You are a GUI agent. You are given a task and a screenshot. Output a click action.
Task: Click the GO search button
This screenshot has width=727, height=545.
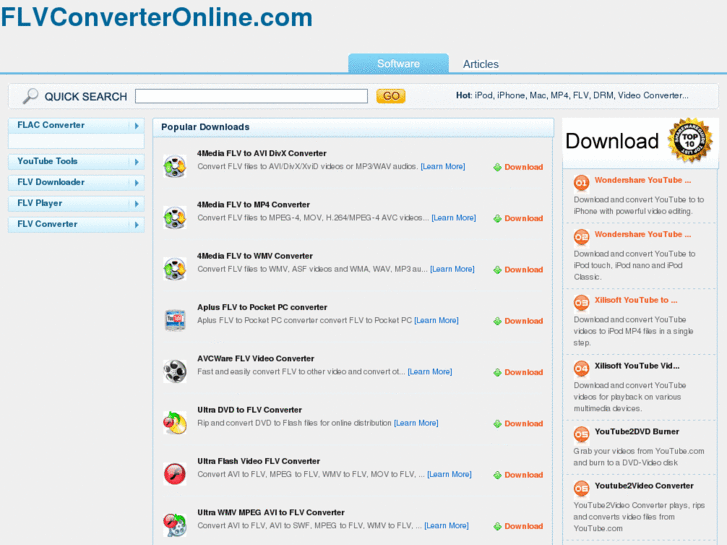pos(391,96)
